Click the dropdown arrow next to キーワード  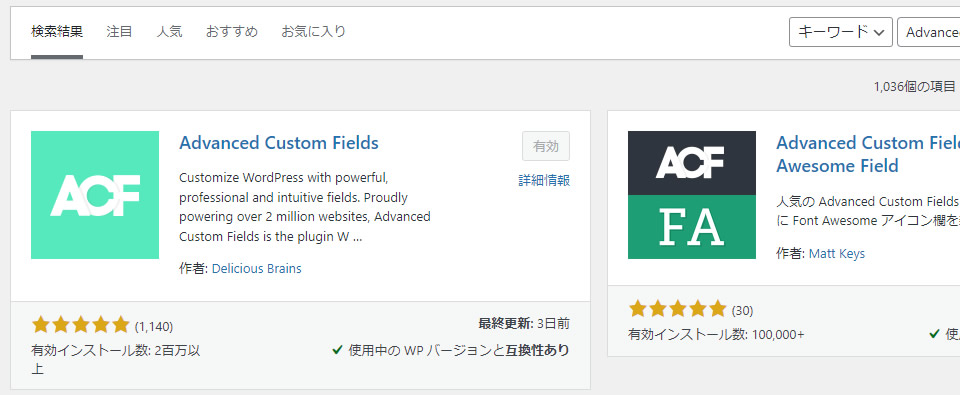[x=879, y=32]
